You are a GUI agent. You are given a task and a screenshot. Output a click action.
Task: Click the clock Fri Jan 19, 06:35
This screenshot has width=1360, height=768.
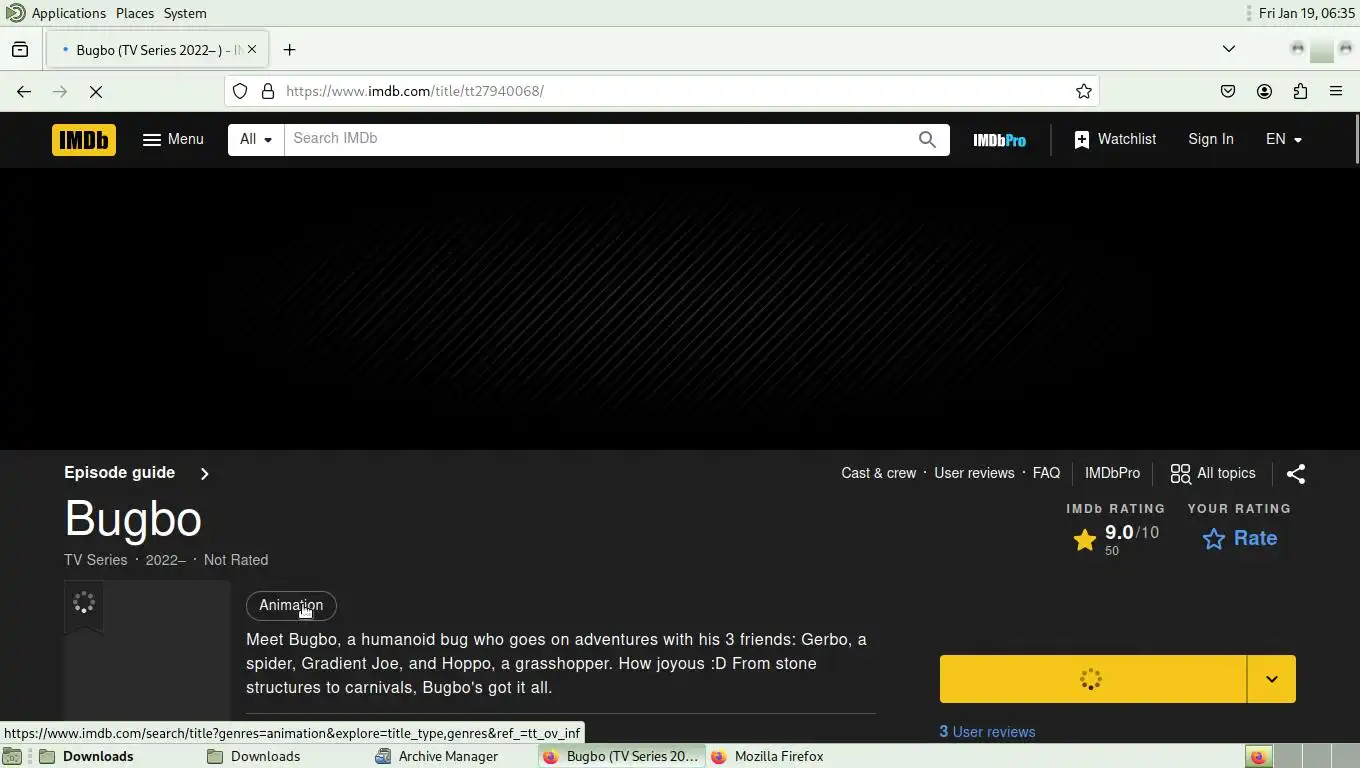1306,13
